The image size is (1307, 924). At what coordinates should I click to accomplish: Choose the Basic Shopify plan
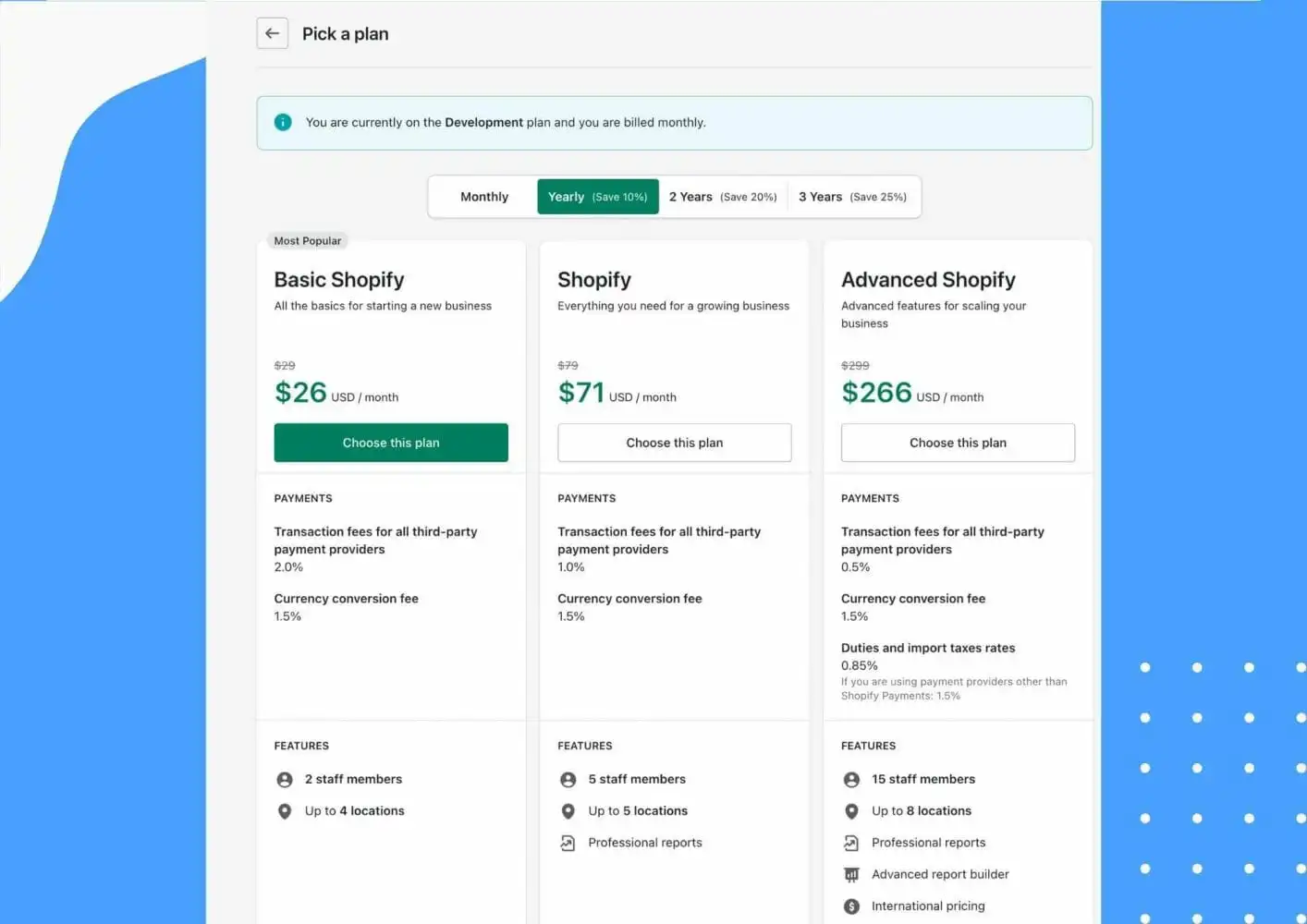(391, 443)
